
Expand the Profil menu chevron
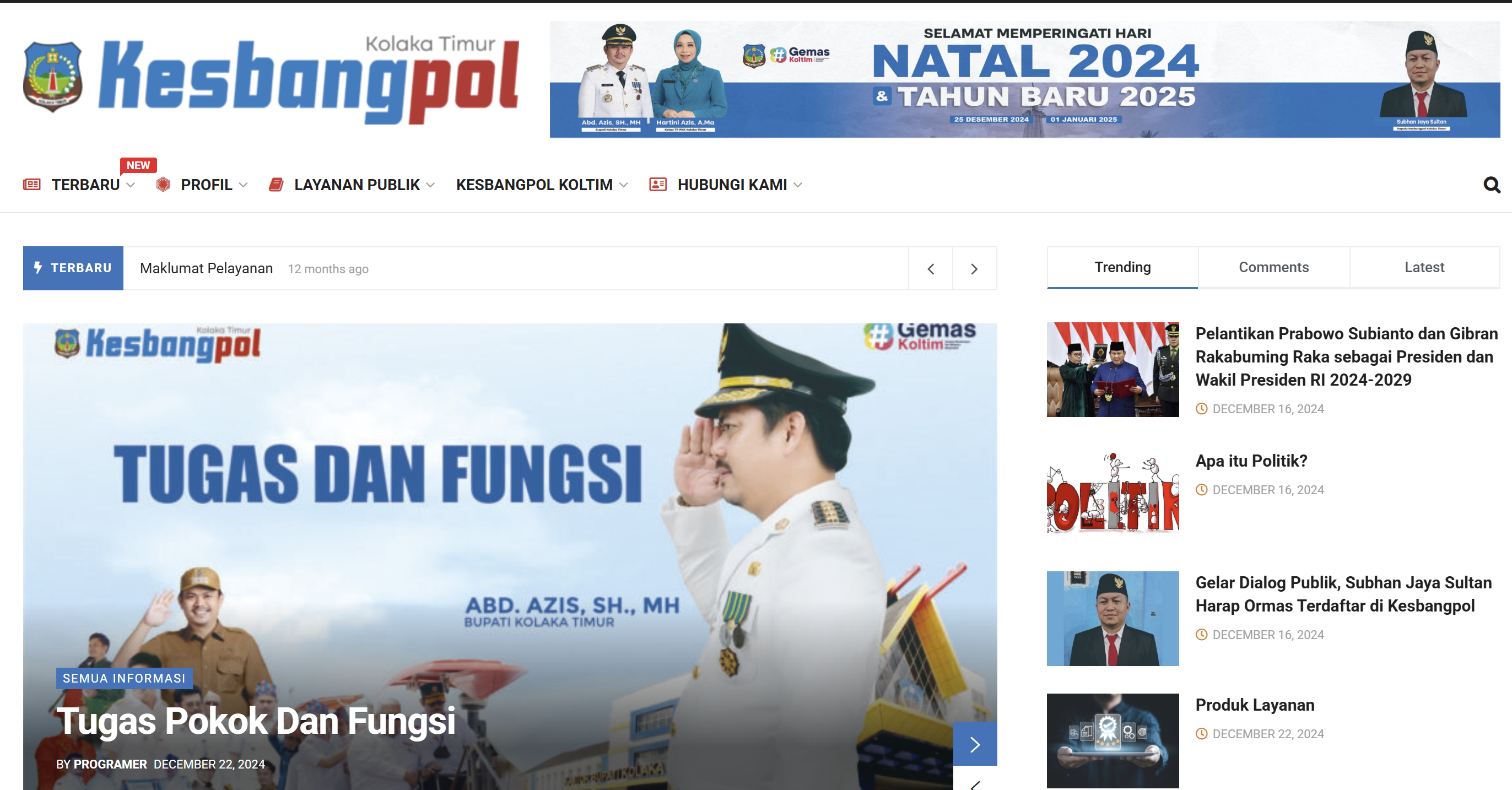[243, 186]
